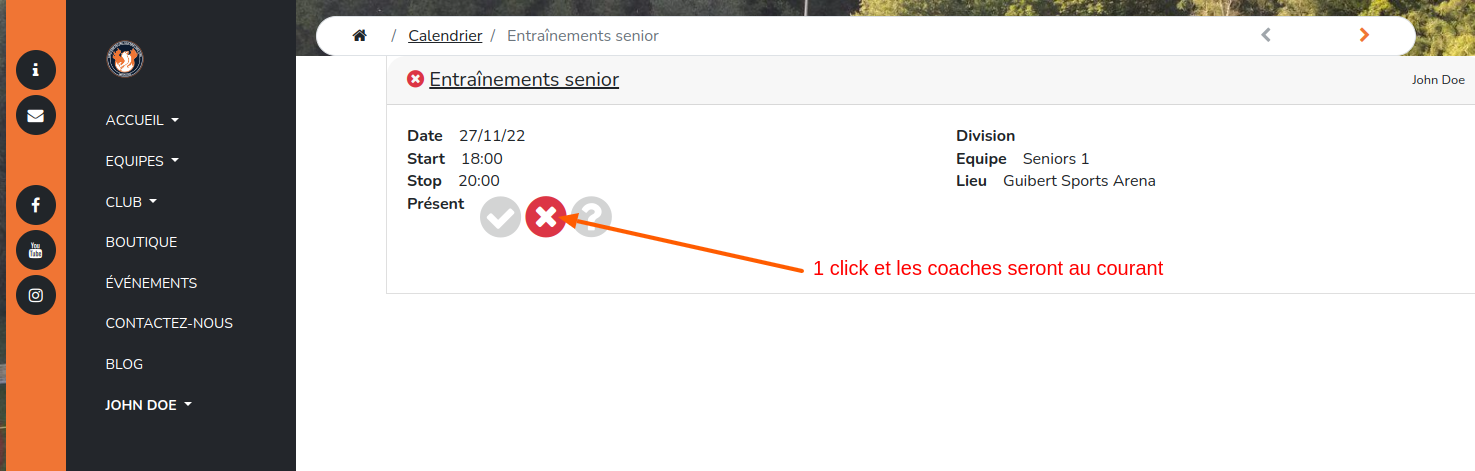The width and height of the screenshot is (1475, 471).
Task: Open the envelope mail icon
Action: [36, 115]
